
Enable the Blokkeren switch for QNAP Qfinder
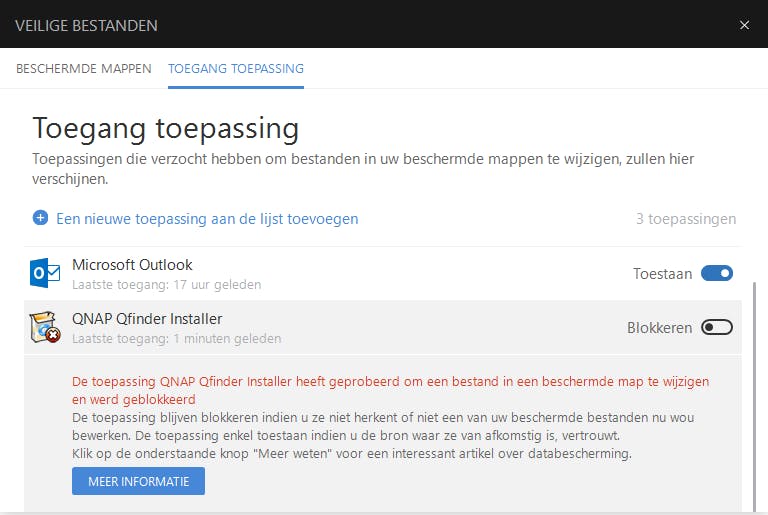717,327
